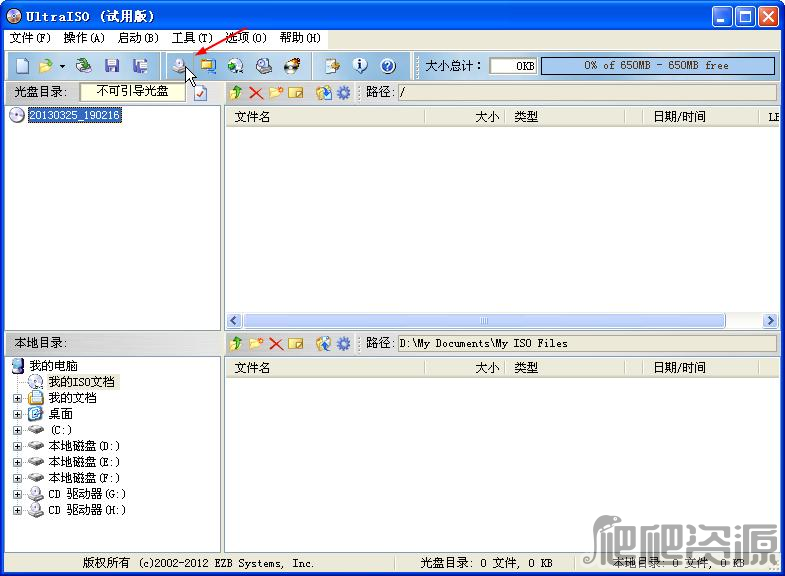Select the 本地磁盘 (D:) tree label

coord(84,446)
